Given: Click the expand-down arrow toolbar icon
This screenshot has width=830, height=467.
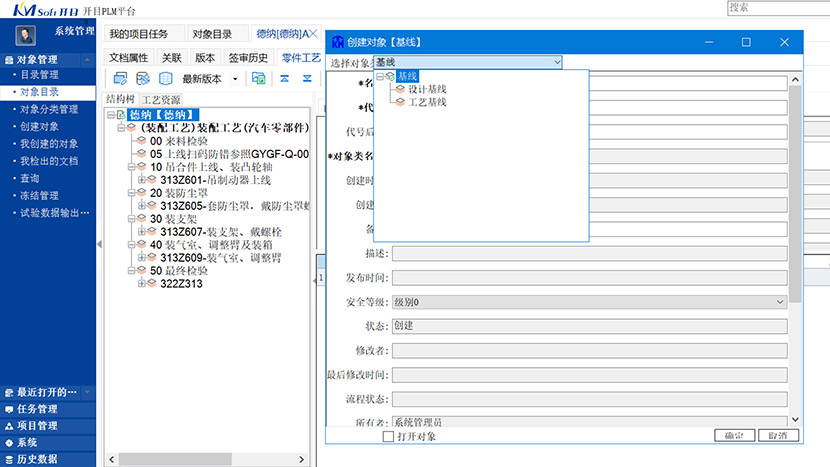Looking at the screenshot, I should [x=306, y=78].
